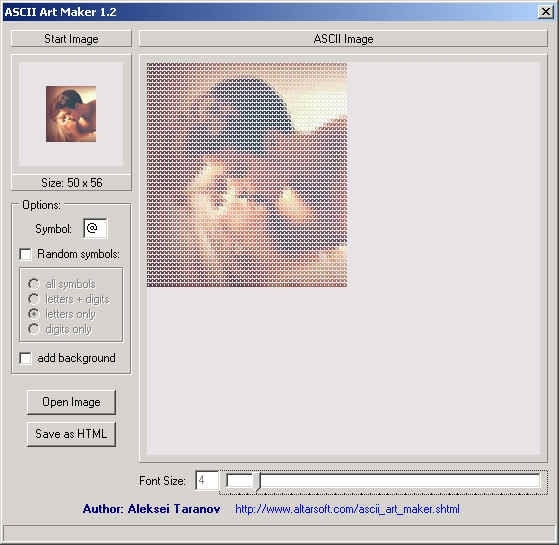The image size is (559, 545).
Task: Select the letters only radio option
Action: (x=34, y=314)
